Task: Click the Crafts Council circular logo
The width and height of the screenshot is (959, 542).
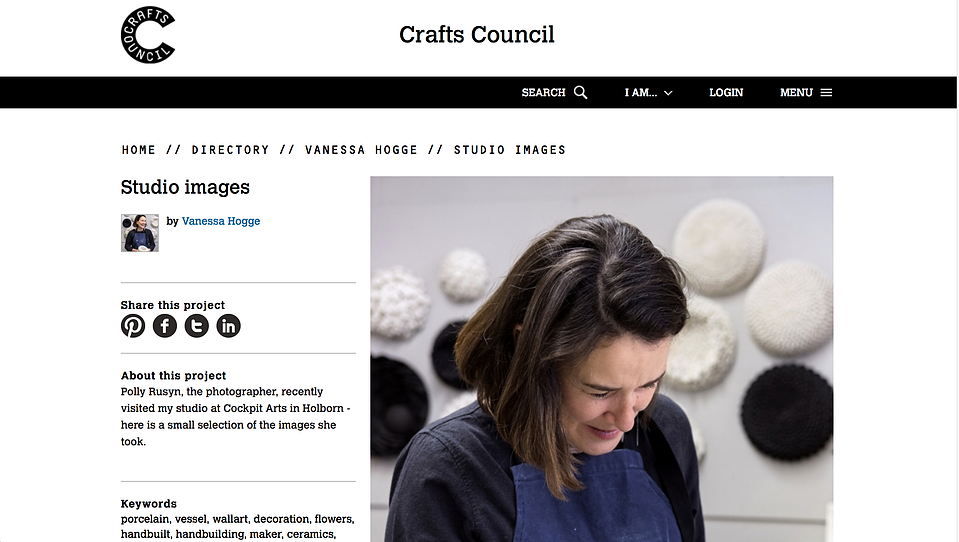Action: [148, 35]
